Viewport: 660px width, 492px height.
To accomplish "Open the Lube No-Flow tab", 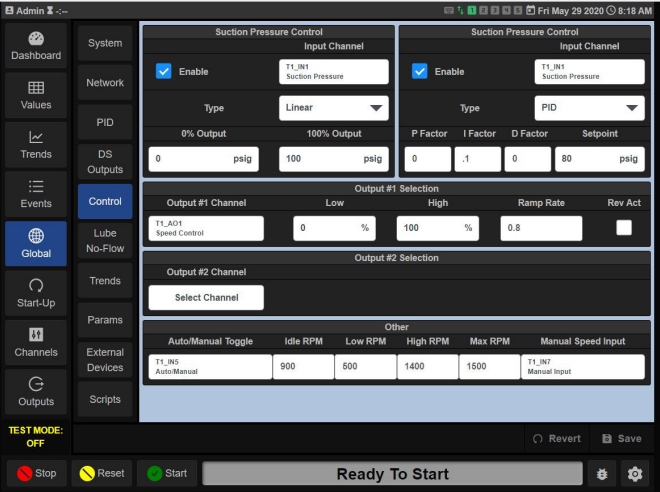I will coord(105,240).
